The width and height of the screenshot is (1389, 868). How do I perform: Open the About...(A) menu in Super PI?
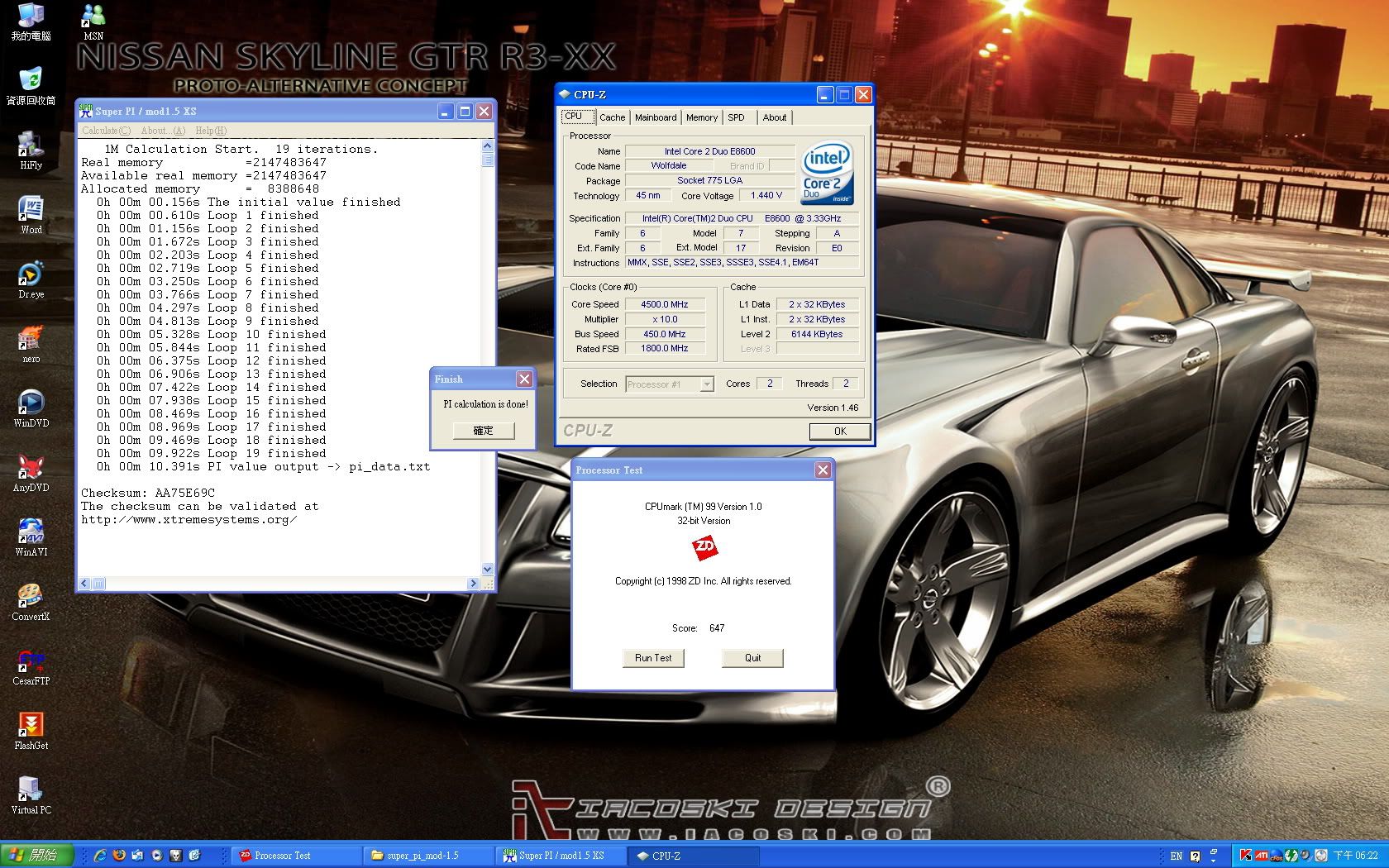163,131
